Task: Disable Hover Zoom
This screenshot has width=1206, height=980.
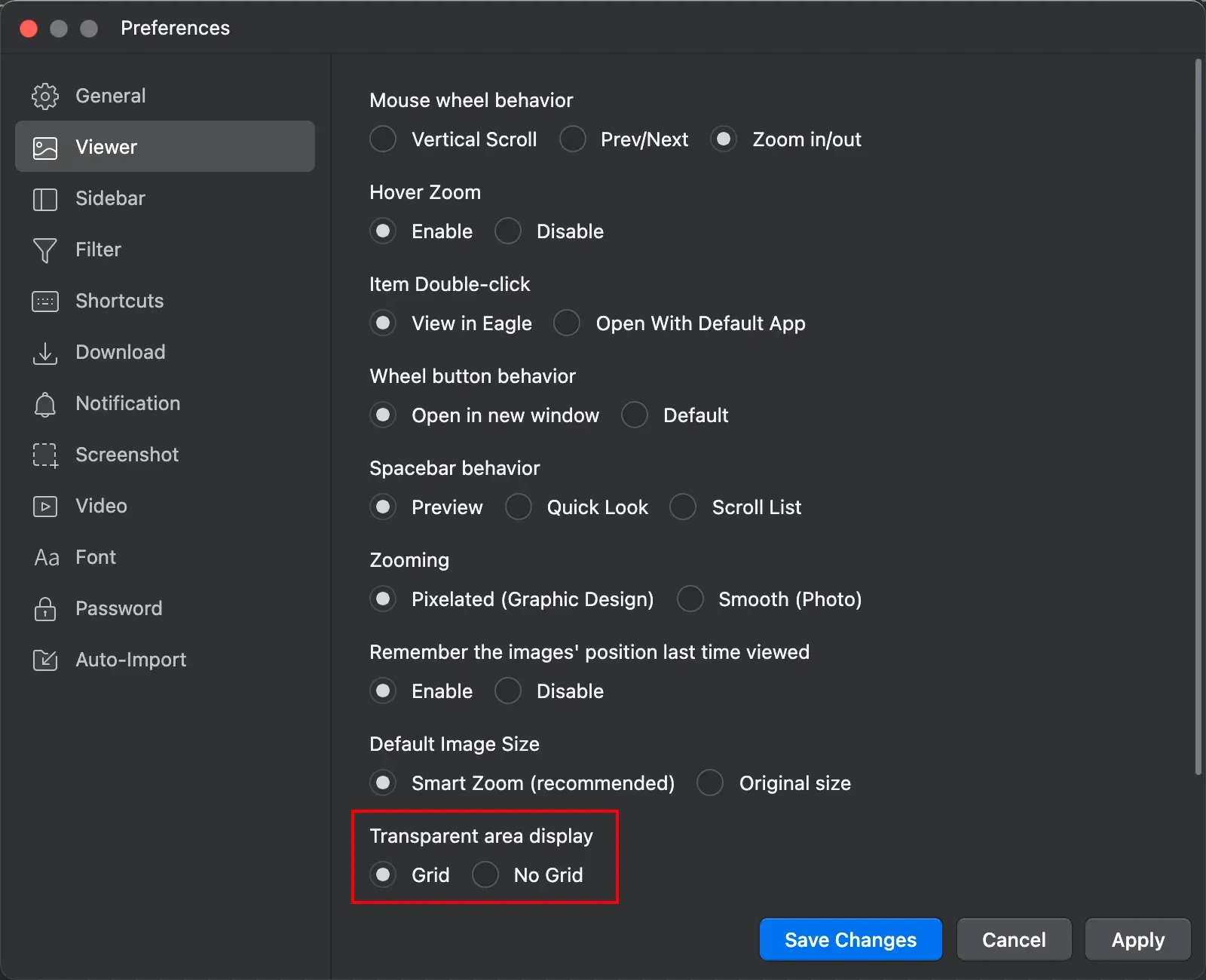Action: 508,231
